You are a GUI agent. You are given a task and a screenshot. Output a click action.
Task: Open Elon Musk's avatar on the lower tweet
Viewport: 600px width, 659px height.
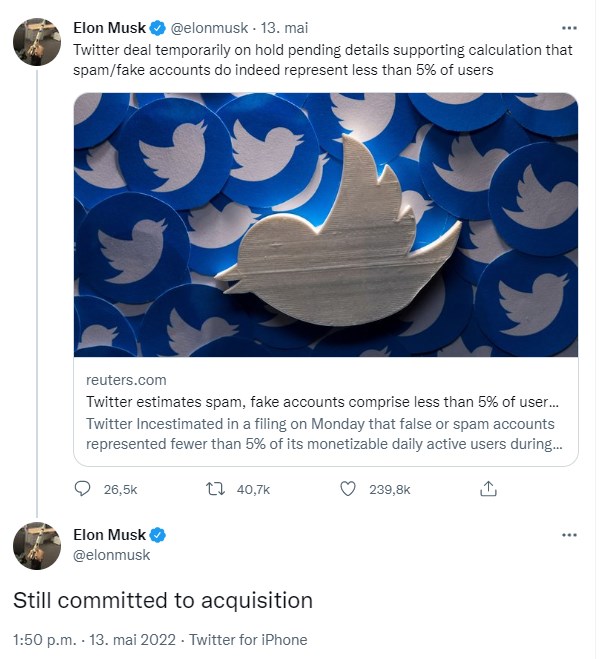tap(37, 546)
